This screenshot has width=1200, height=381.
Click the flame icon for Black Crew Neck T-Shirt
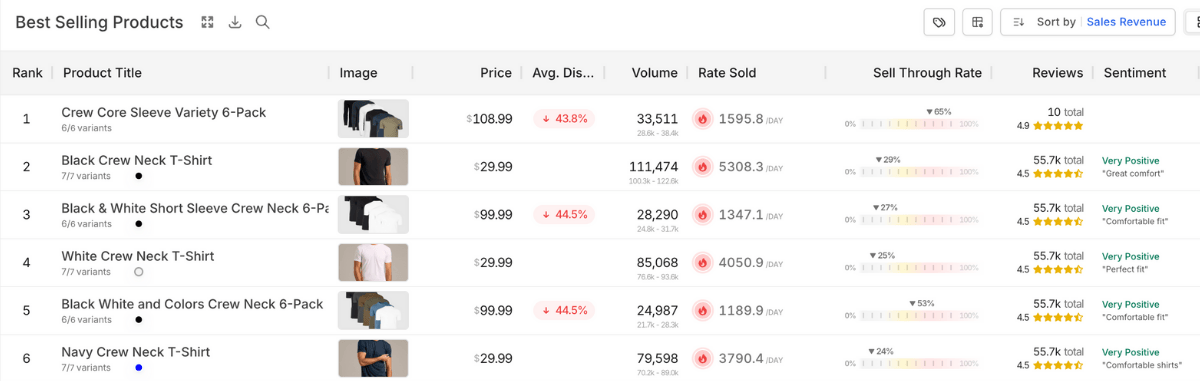tap(702, 167)
